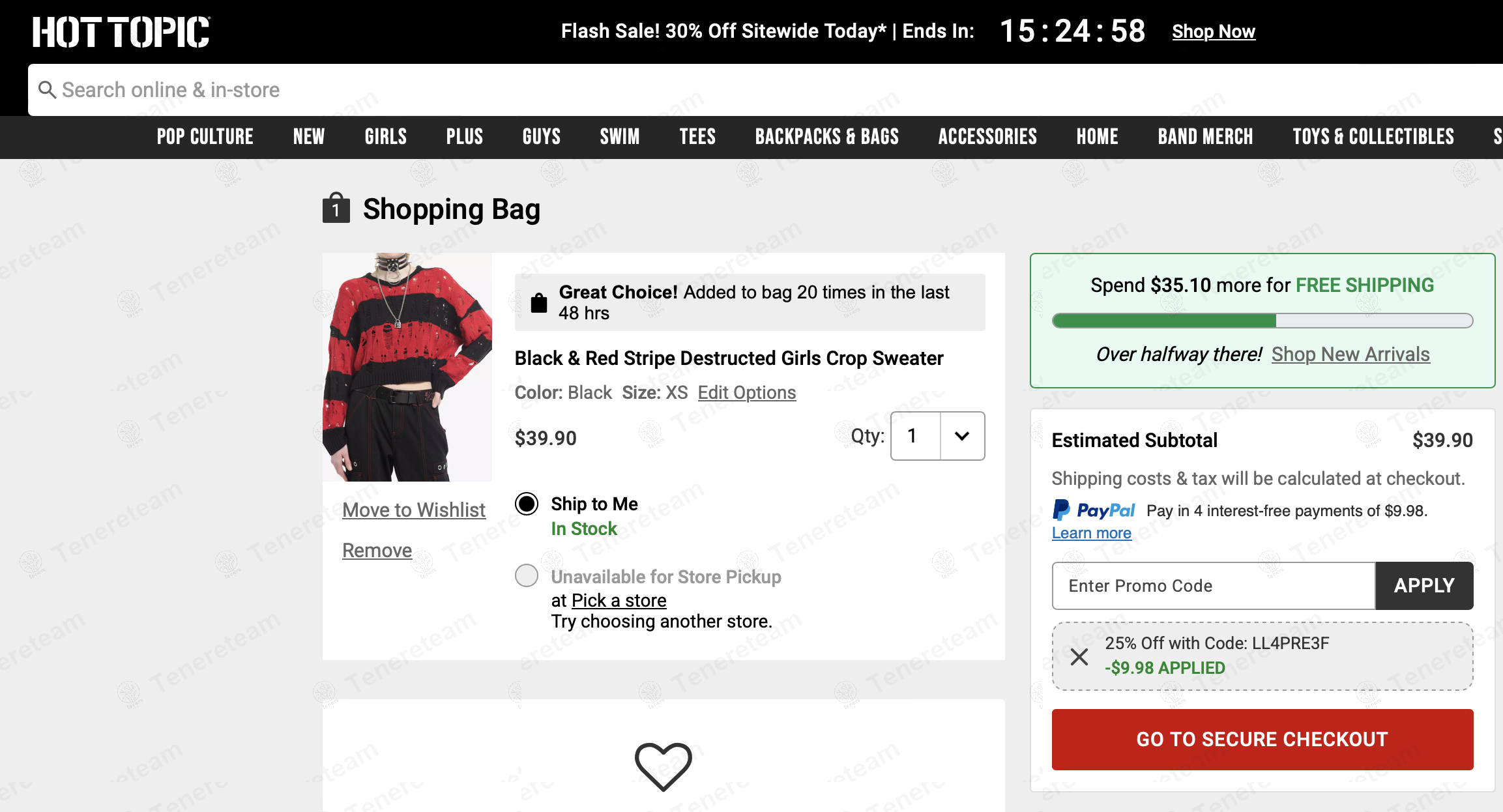Screen dimensions: 1503x812
Task: Click the heart wishlist icon
Action: coord(663,766)
